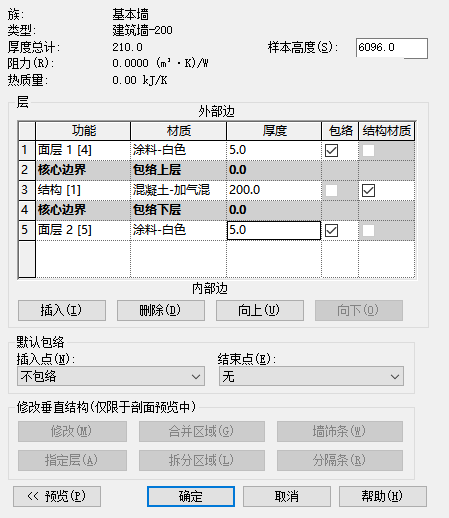449x518 pixels.
Task: Select material 涂料-白色 in row 1
Action: tap(178, 150)
